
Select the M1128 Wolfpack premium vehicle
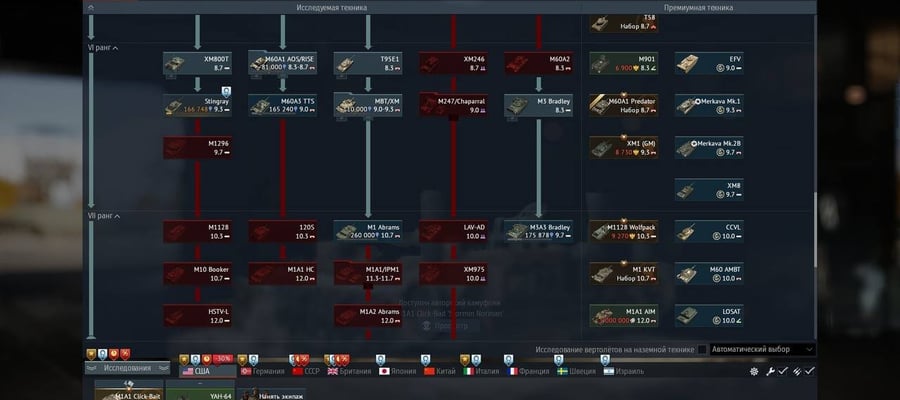(624, 232)
